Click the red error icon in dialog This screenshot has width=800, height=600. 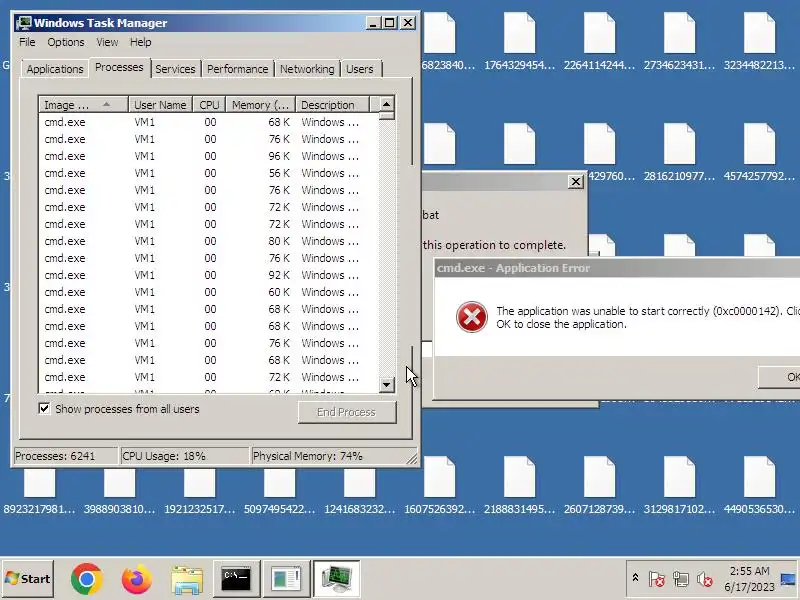(471, 317)
